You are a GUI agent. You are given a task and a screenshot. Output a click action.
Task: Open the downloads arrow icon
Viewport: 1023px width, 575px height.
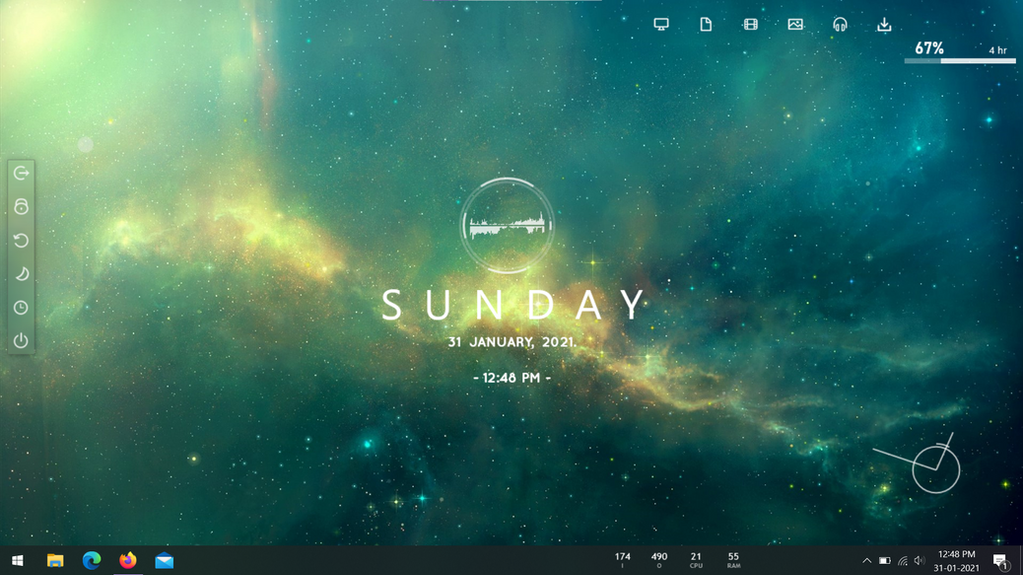[x=884, y=25]
